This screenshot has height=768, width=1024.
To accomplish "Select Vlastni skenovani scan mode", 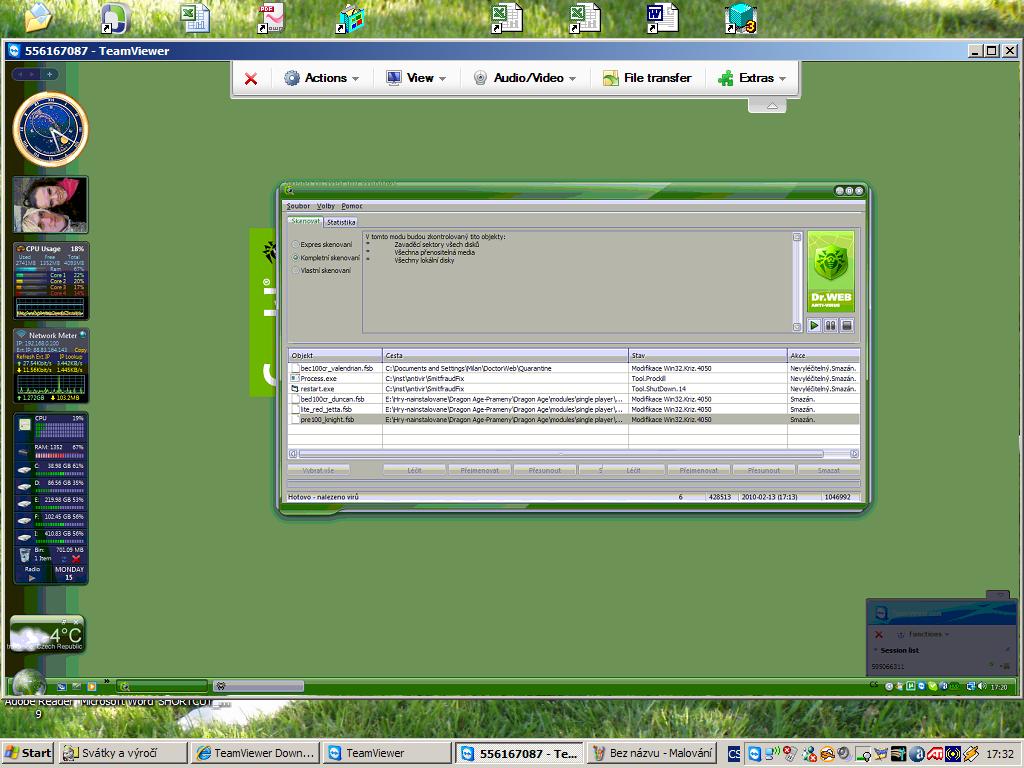I will click(295, 270).
